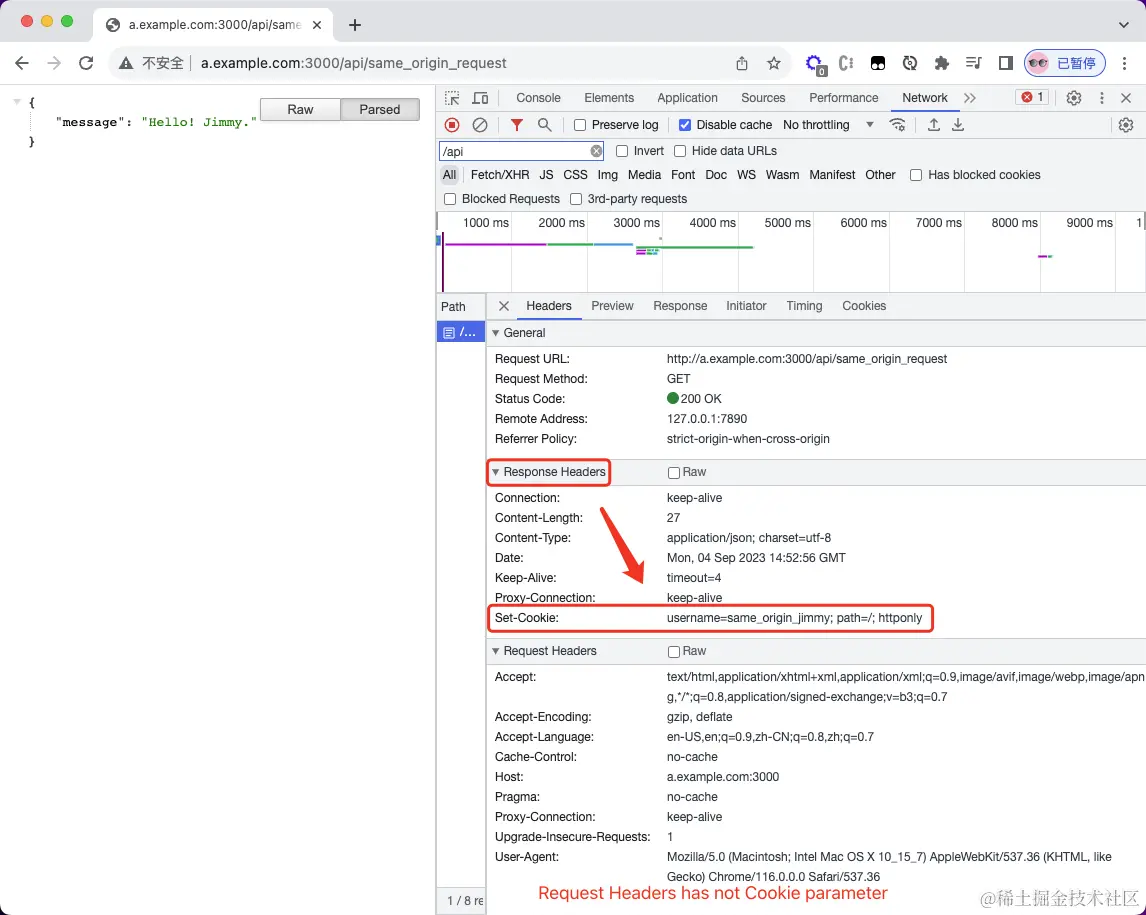Open Network panel settings gear
This screenshot has height=915, width=1146.
click(1126, 125)
